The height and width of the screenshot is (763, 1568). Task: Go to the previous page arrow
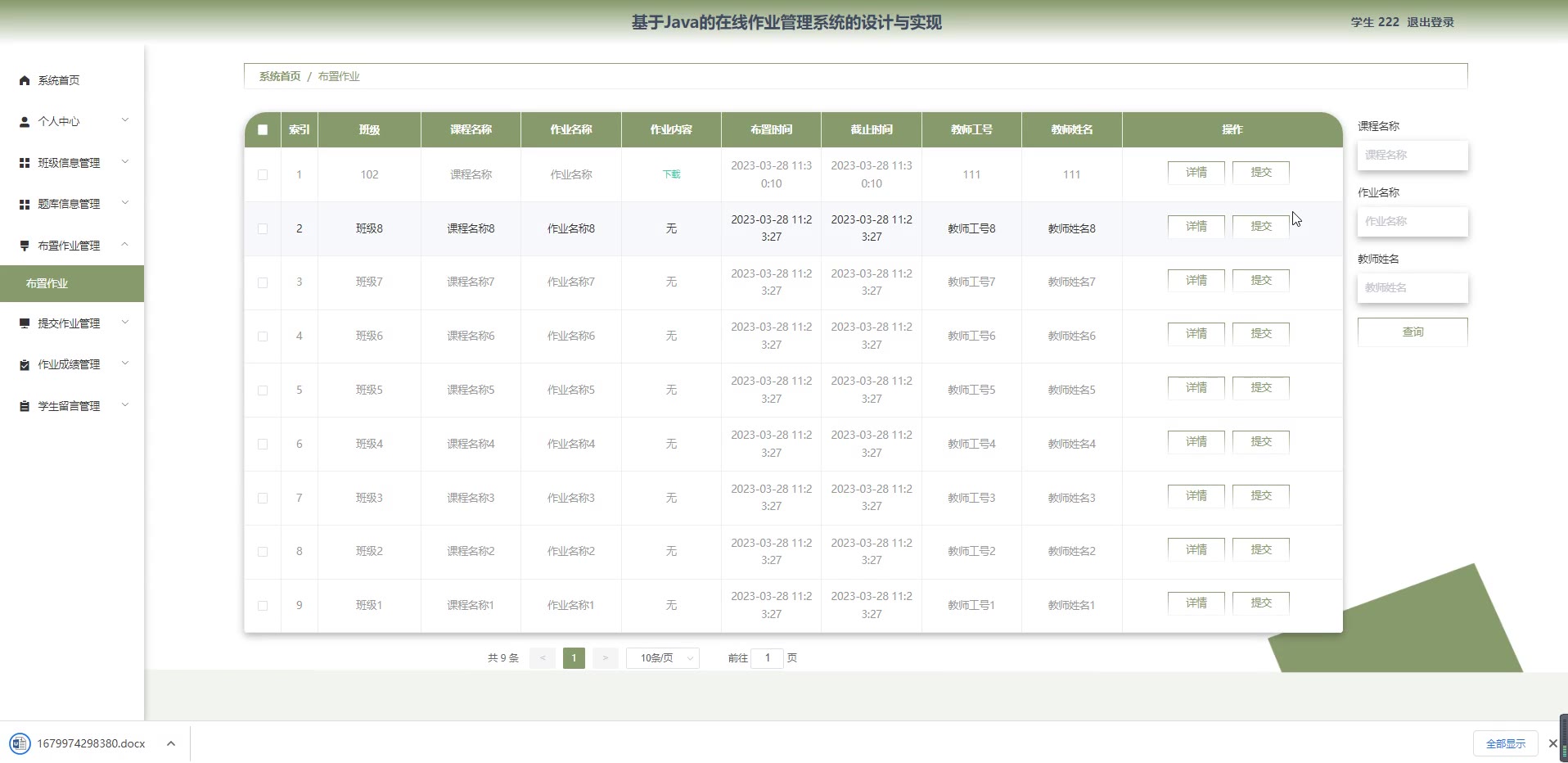tap(542, 658)
